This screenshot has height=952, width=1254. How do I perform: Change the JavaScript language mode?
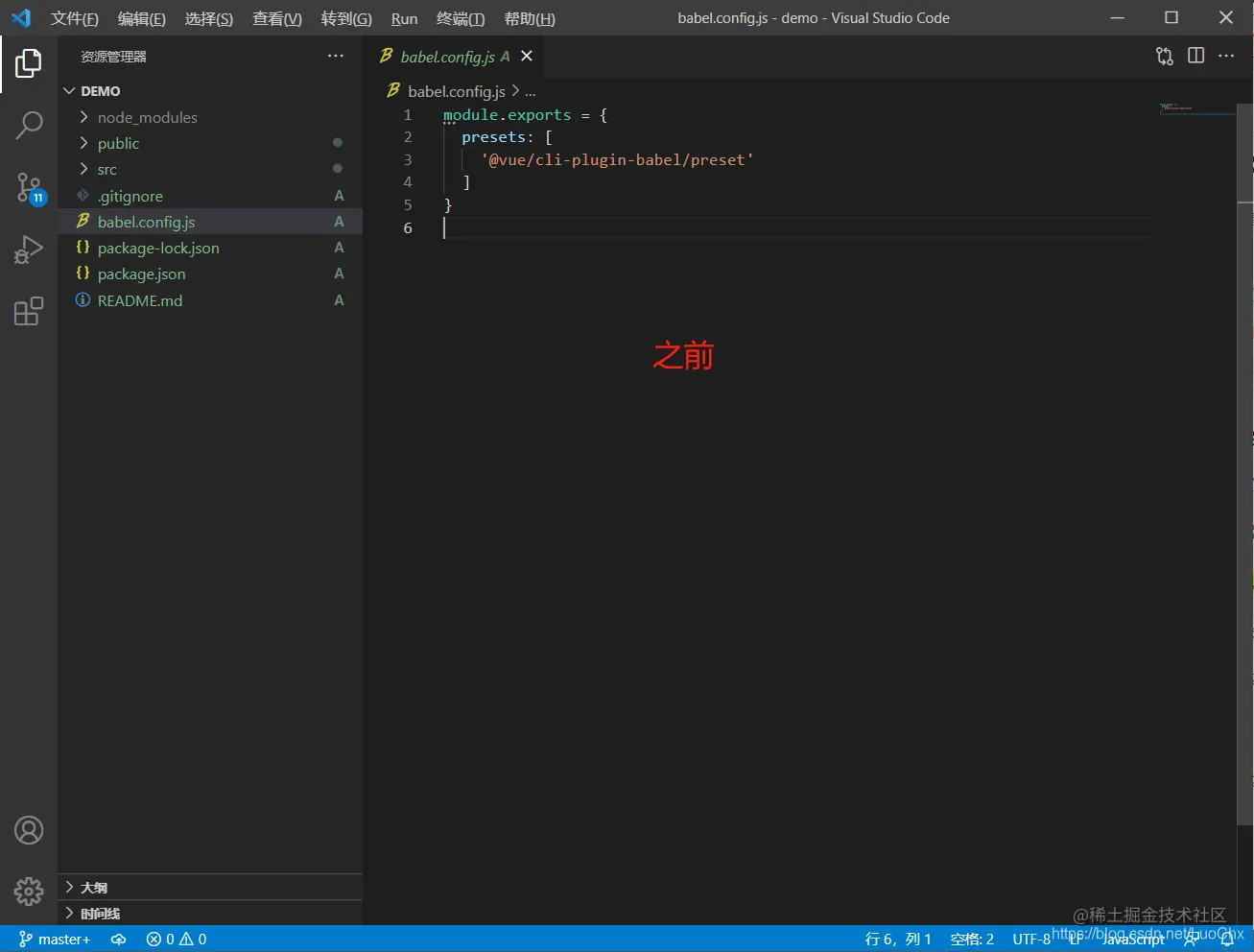coord(1133,939)
